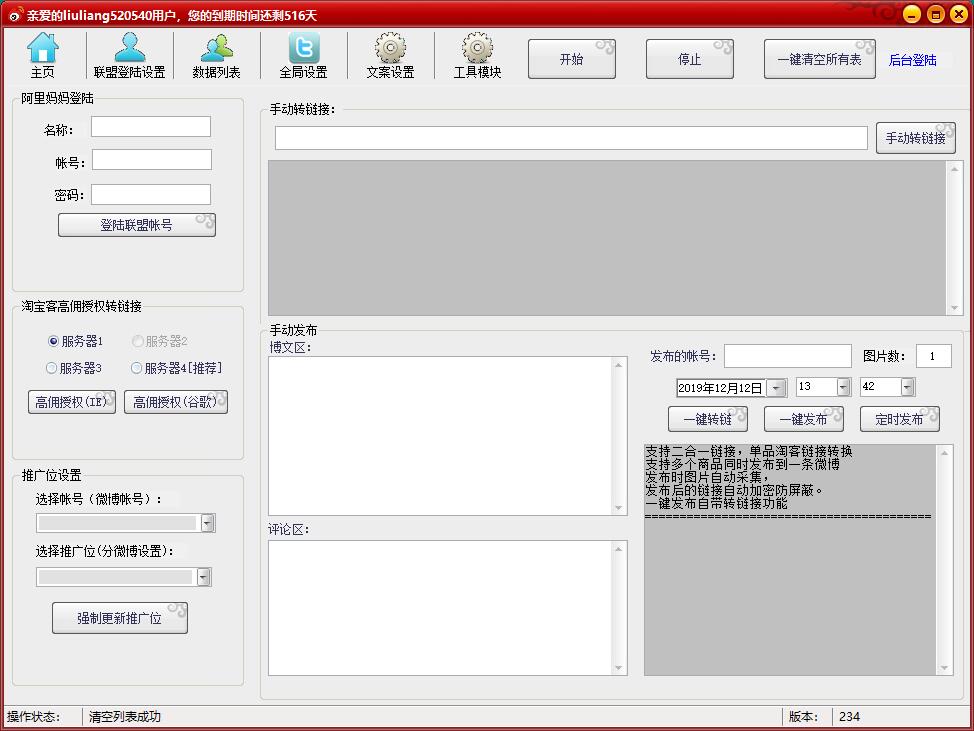
Task: Expand the hour dropdown showing 13
Action: tap(843, 387)
